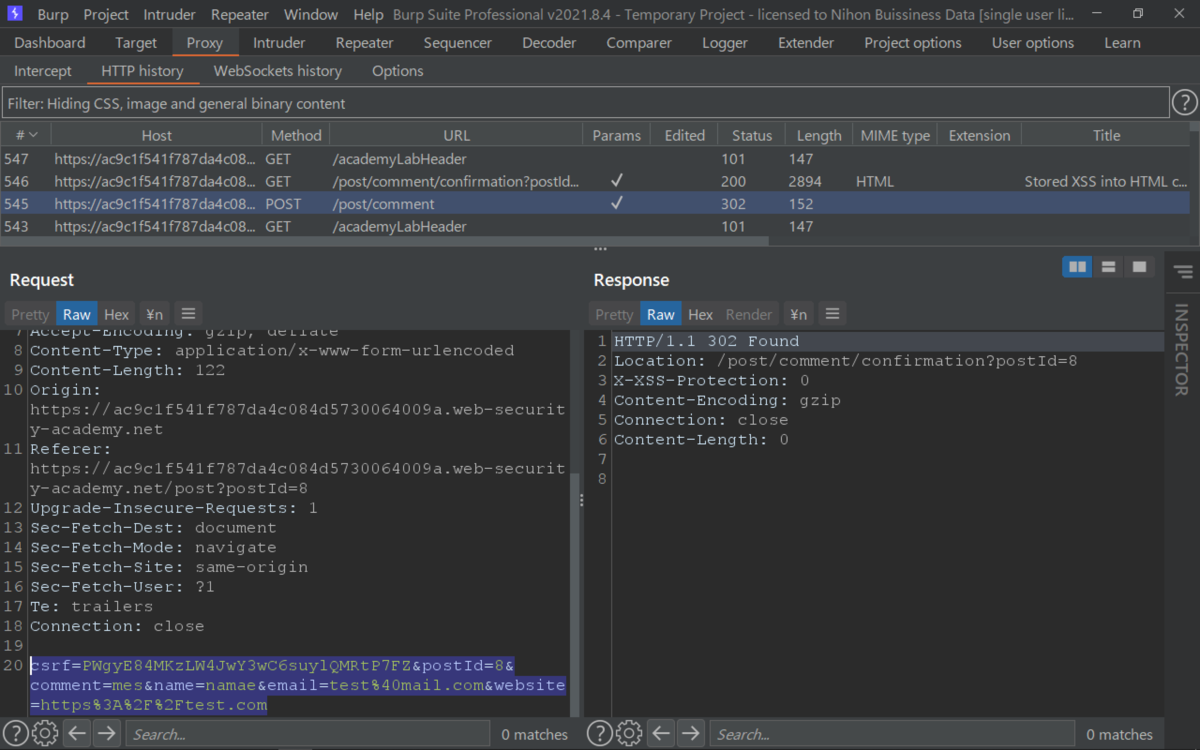Go to previous match in Request search
This screenshot has height=750, width=1200.
click(x=77, y=734)
